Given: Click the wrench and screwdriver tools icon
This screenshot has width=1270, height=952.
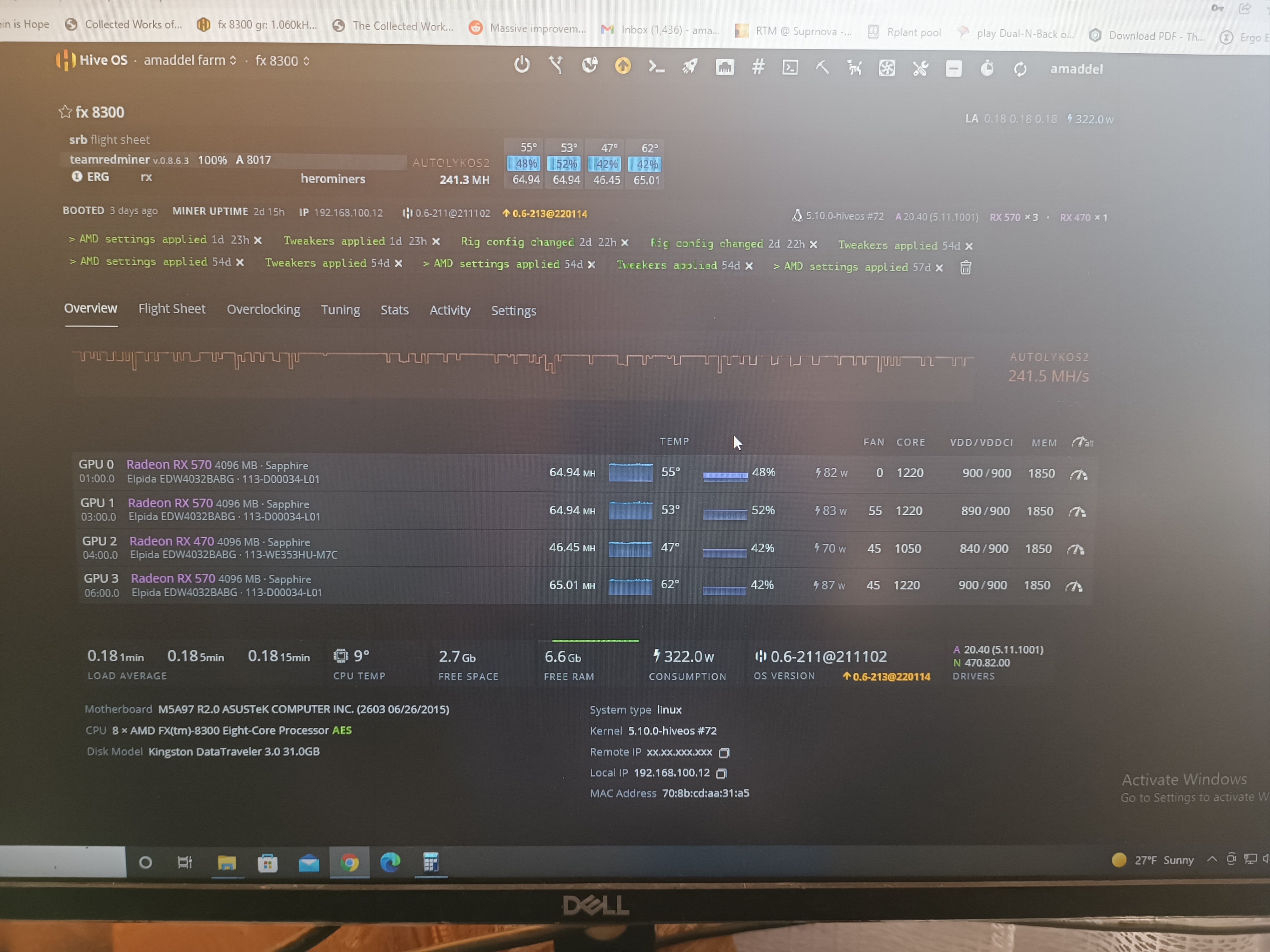Looking at the screenshot, I should click(x=920, y=69).
